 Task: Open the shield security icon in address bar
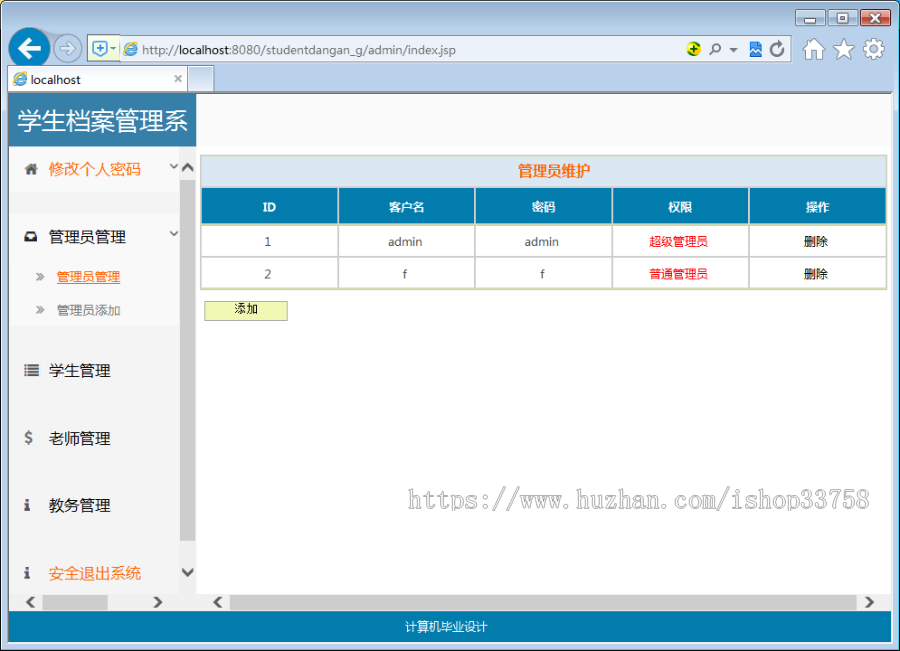(100, 49)
